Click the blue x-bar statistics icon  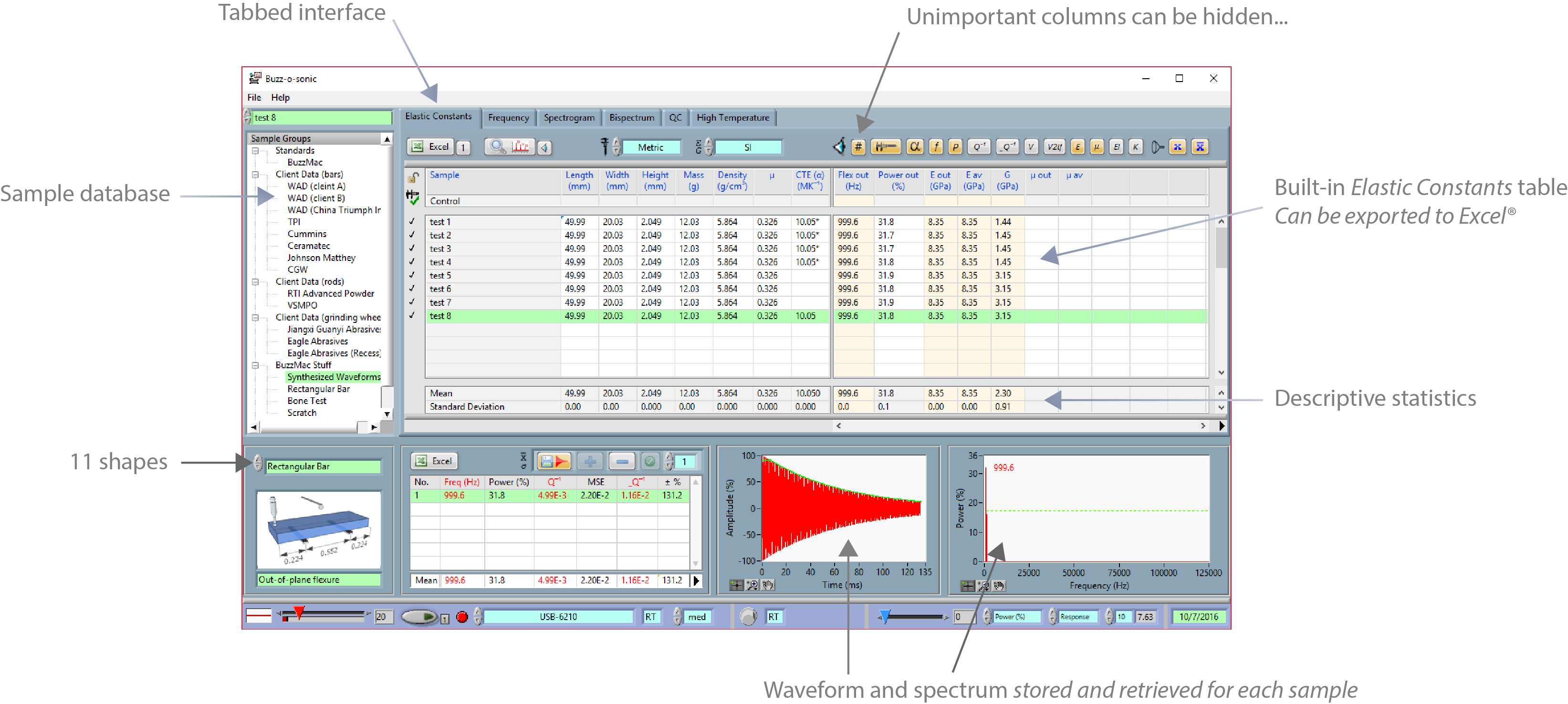[1200, 146]
